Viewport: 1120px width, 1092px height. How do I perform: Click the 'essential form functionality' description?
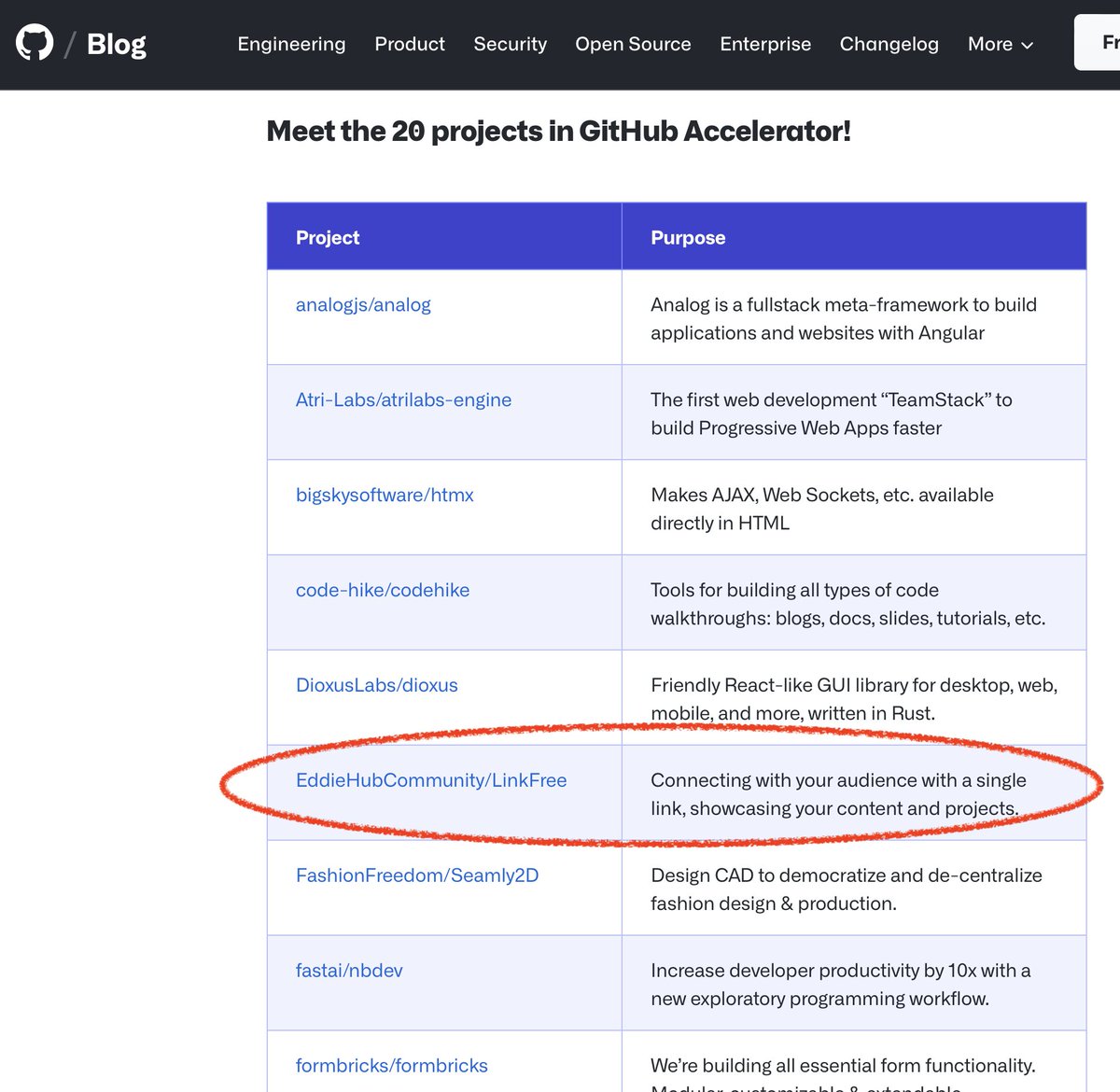(x=843, y=1073)
